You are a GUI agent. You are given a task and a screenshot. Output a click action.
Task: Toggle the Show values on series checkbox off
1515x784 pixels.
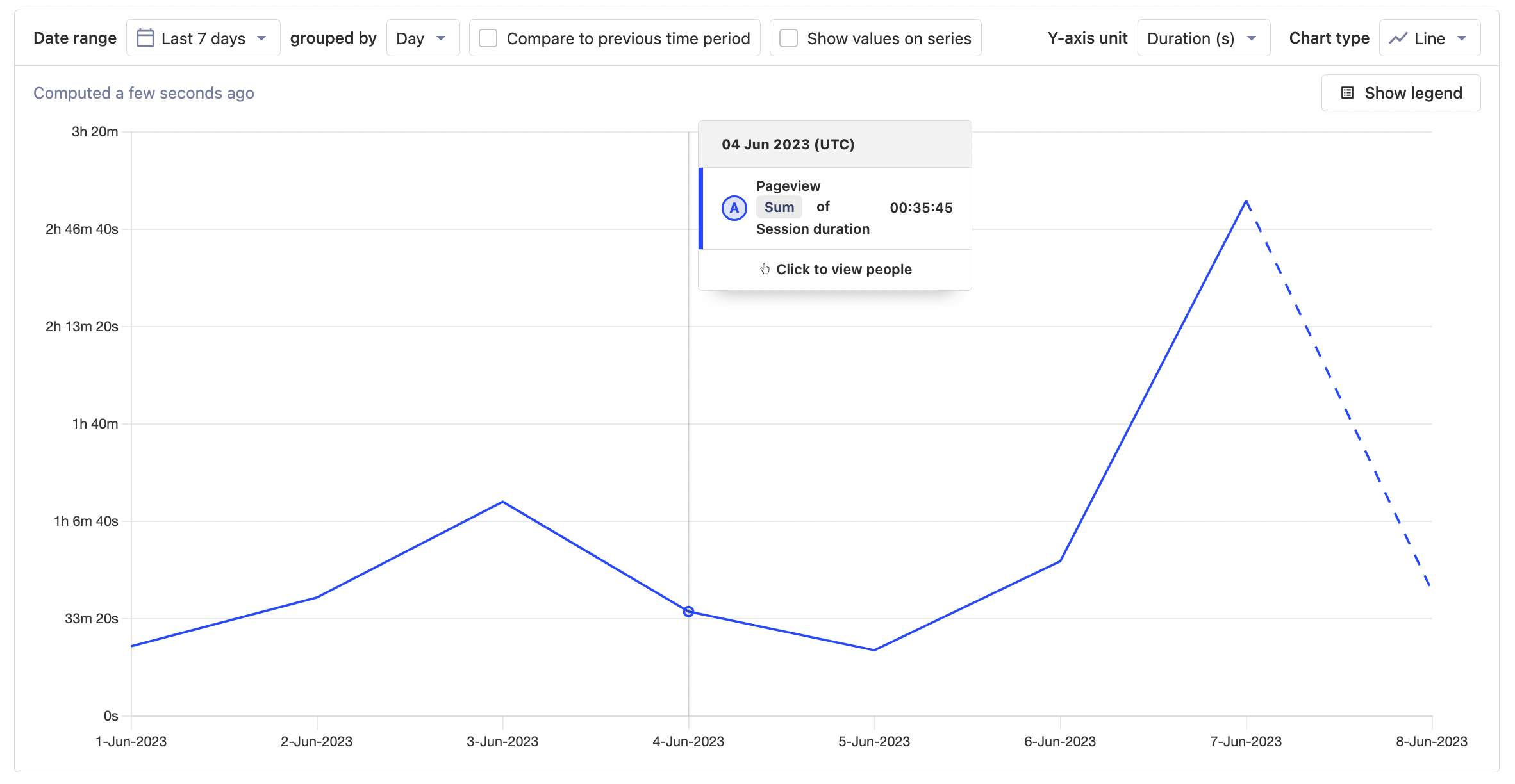[x=787, y=38]
